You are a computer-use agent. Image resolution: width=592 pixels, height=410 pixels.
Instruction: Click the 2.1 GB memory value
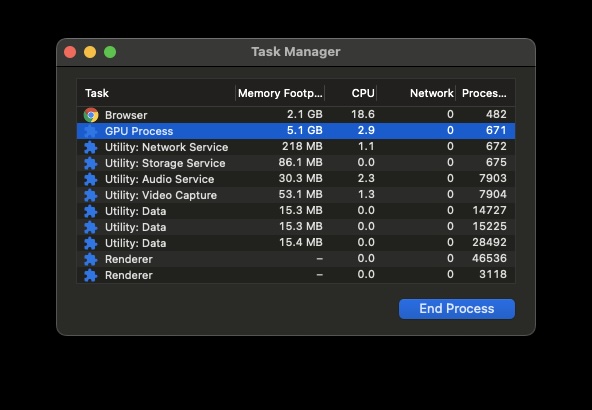point(305,114)
